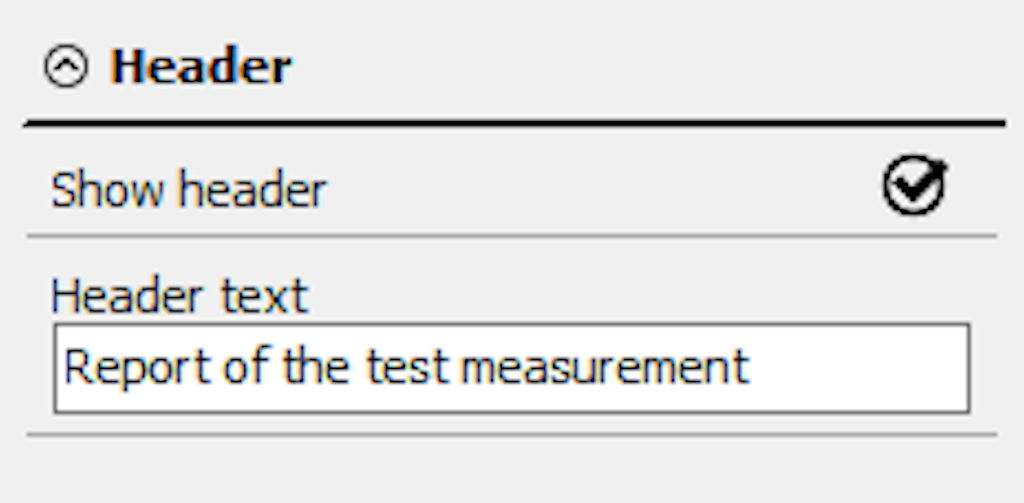The height and width of the screenshot is (503, 1024).
Task: Click the thin separator below Show header
Action: tap(512, 236)
